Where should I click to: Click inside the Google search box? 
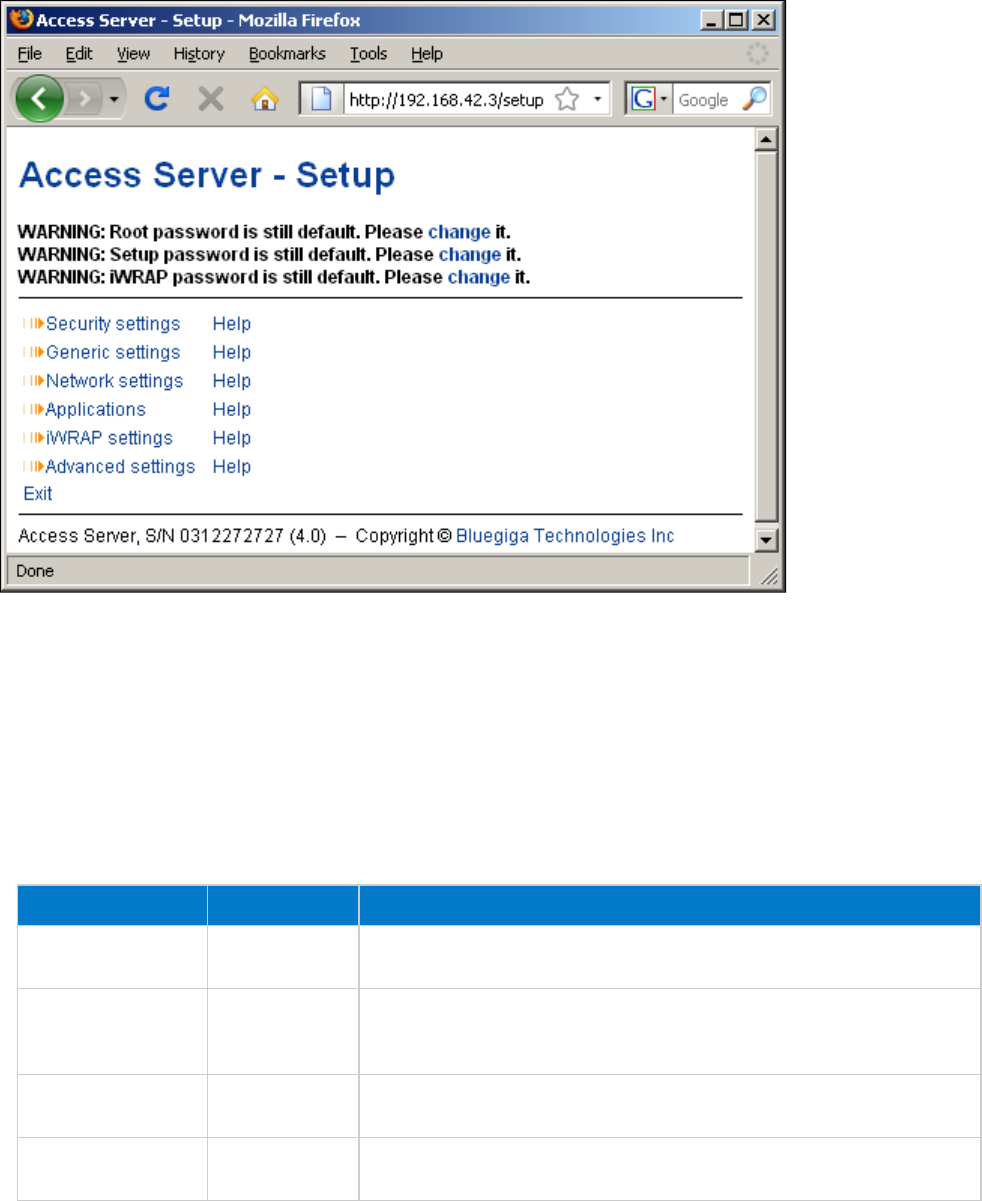tap(706, 100)
